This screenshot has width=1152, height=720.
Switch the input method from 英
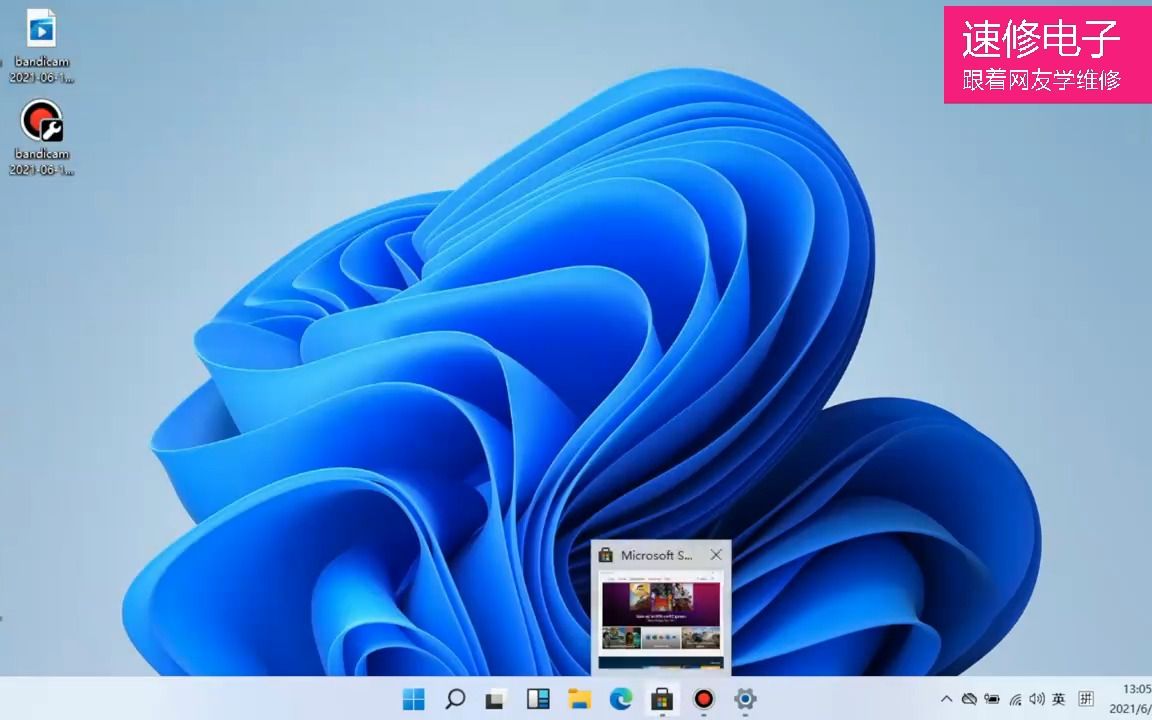[1062, 700]
